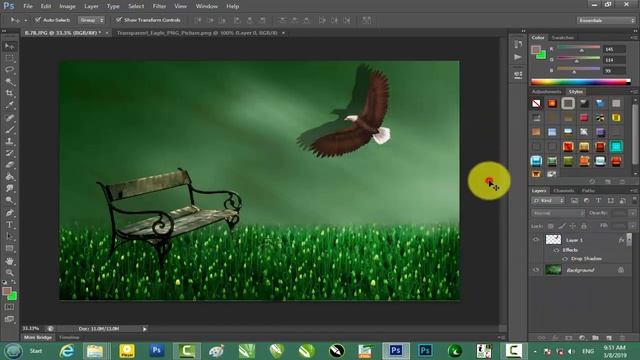Select the Rectangle shape tool
This screenshot has height=360, width=640.
pyautogui.click(x=9, y=248)
